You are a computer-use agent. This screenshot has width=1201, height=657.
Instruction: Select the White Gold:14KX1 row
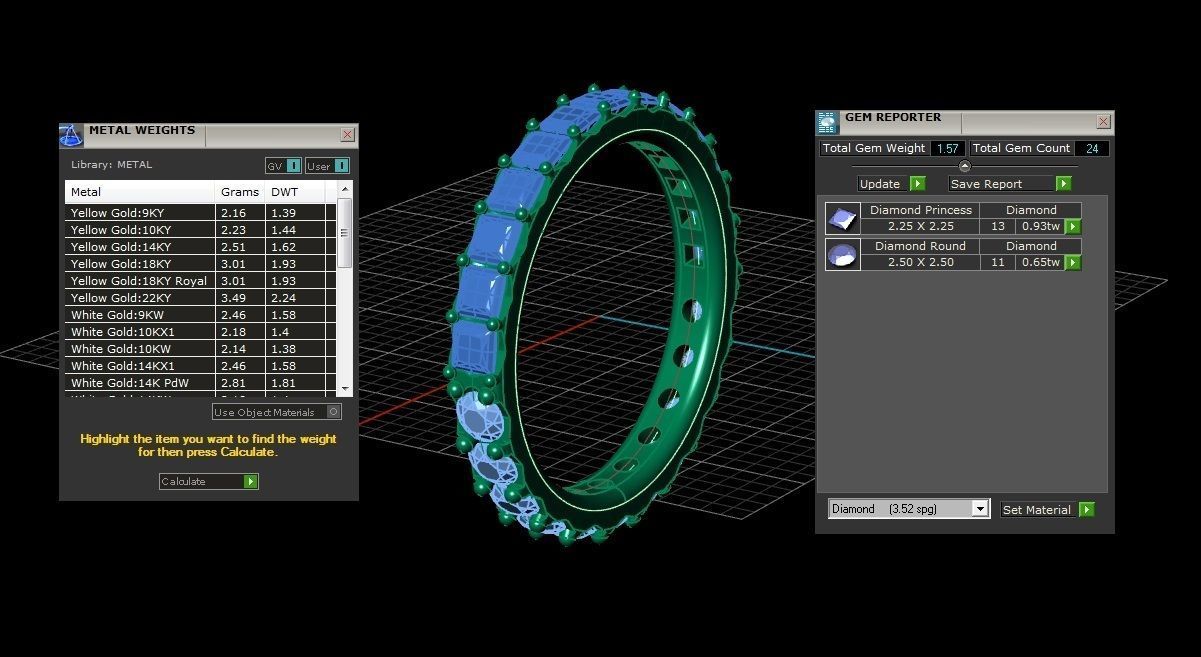201,366
